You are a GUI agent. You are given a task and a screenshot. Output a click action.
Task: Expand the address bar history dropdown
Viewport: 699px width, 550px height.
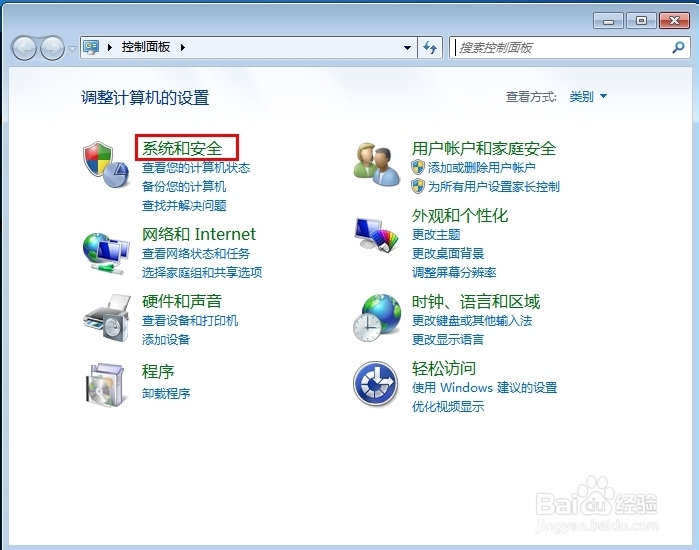(x=407, y=47)
